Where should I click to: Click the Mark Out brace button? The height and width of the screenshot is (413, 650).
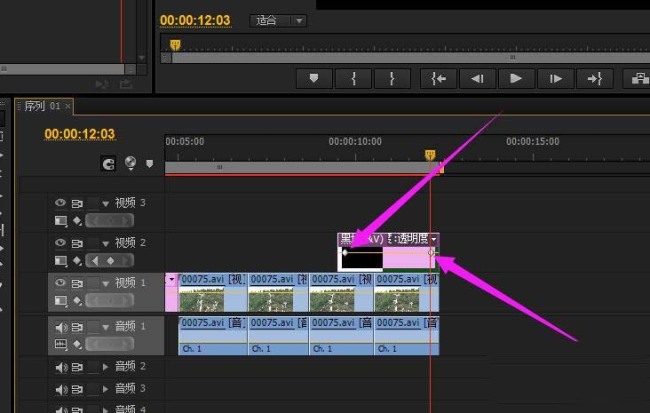coord(392,78)
